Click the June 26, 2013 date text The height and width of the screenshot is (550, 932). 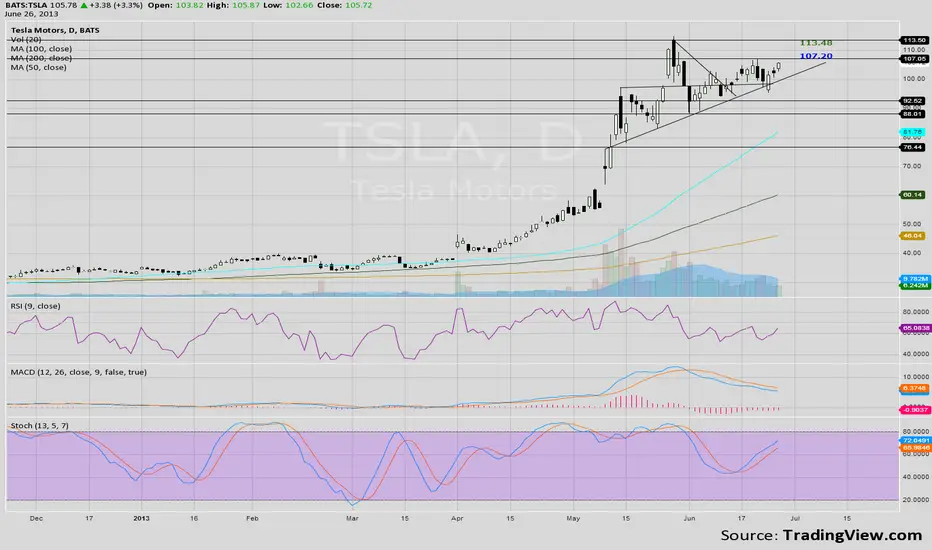pyautogui.click(x=31, y=14)
